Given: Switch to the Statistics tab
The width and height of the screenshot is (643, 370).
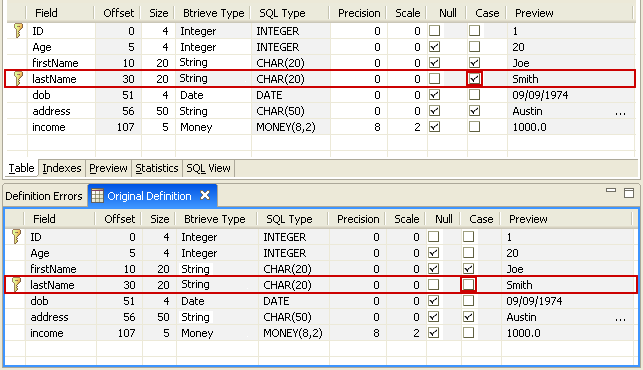Looking at the screenshot, I should [157, 168].
